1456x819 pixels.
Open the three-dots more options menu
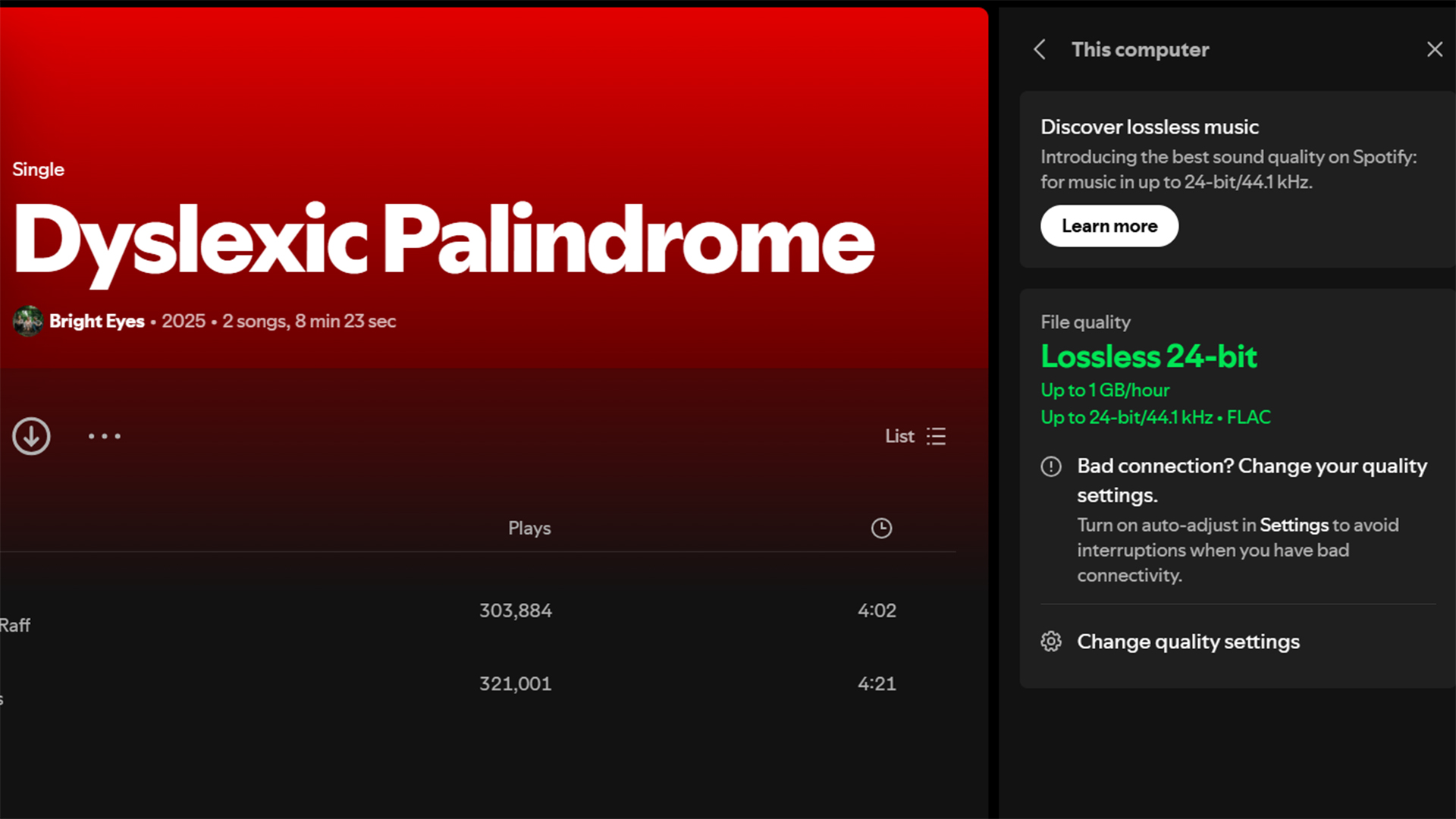click(x=104, y=436)
